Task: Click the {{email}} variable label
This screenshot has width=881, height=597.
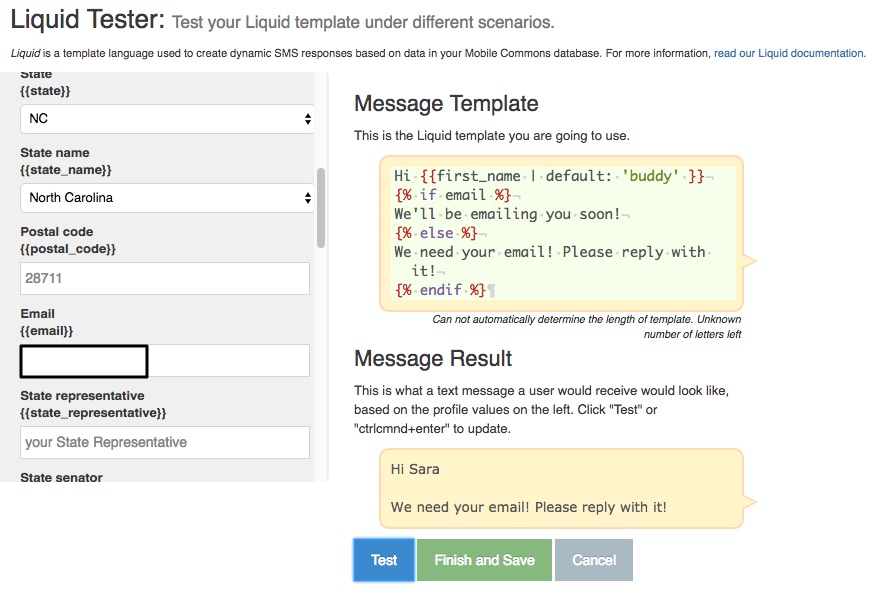Action: (47, 331)
